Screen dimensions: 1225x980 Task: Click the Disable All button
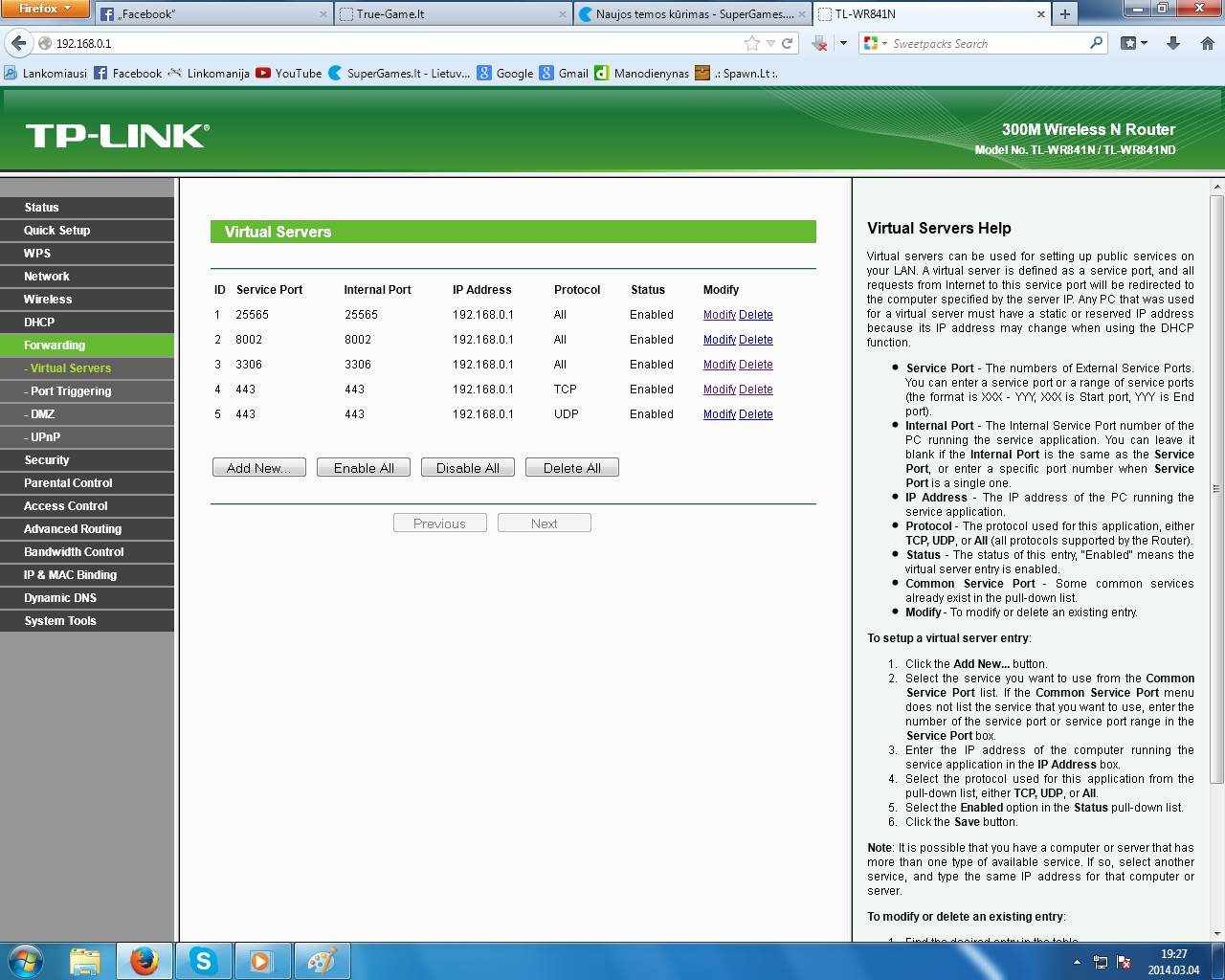tap(468, 467)
